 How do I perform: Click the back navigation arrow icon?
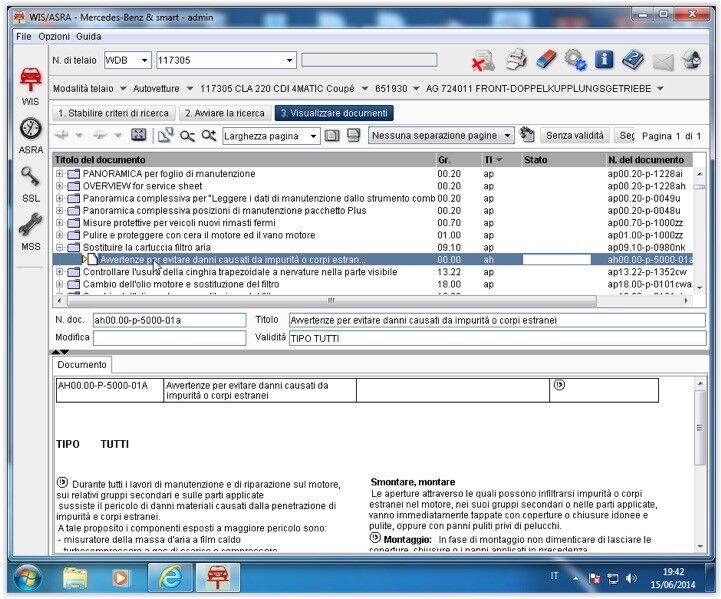tap(62, 136)
